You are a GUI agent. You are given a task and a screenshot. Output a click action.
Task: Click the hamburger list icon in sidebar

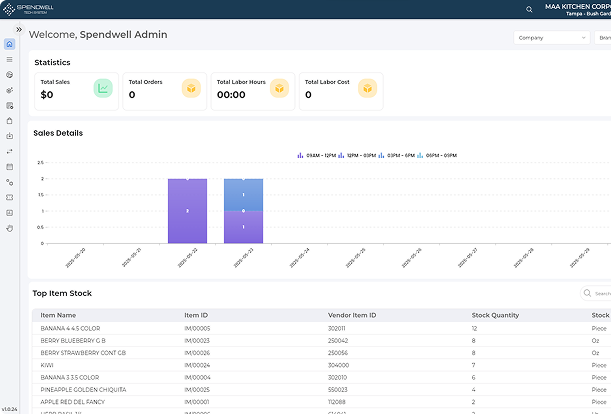[x=10, y=59]
